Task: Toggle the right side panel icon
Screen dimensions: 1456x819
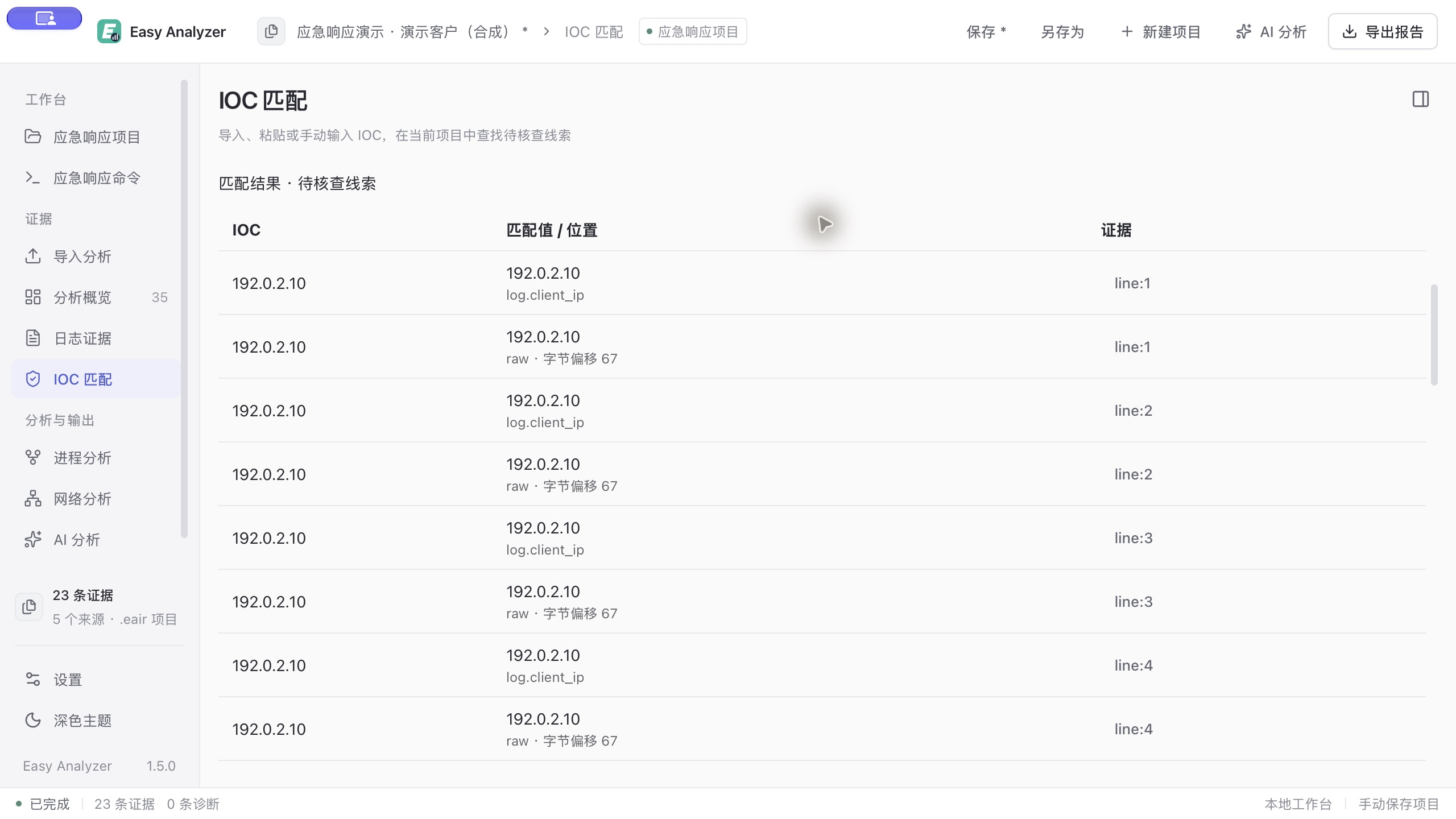Action: pyautogui.click(x=1420, y=99)
